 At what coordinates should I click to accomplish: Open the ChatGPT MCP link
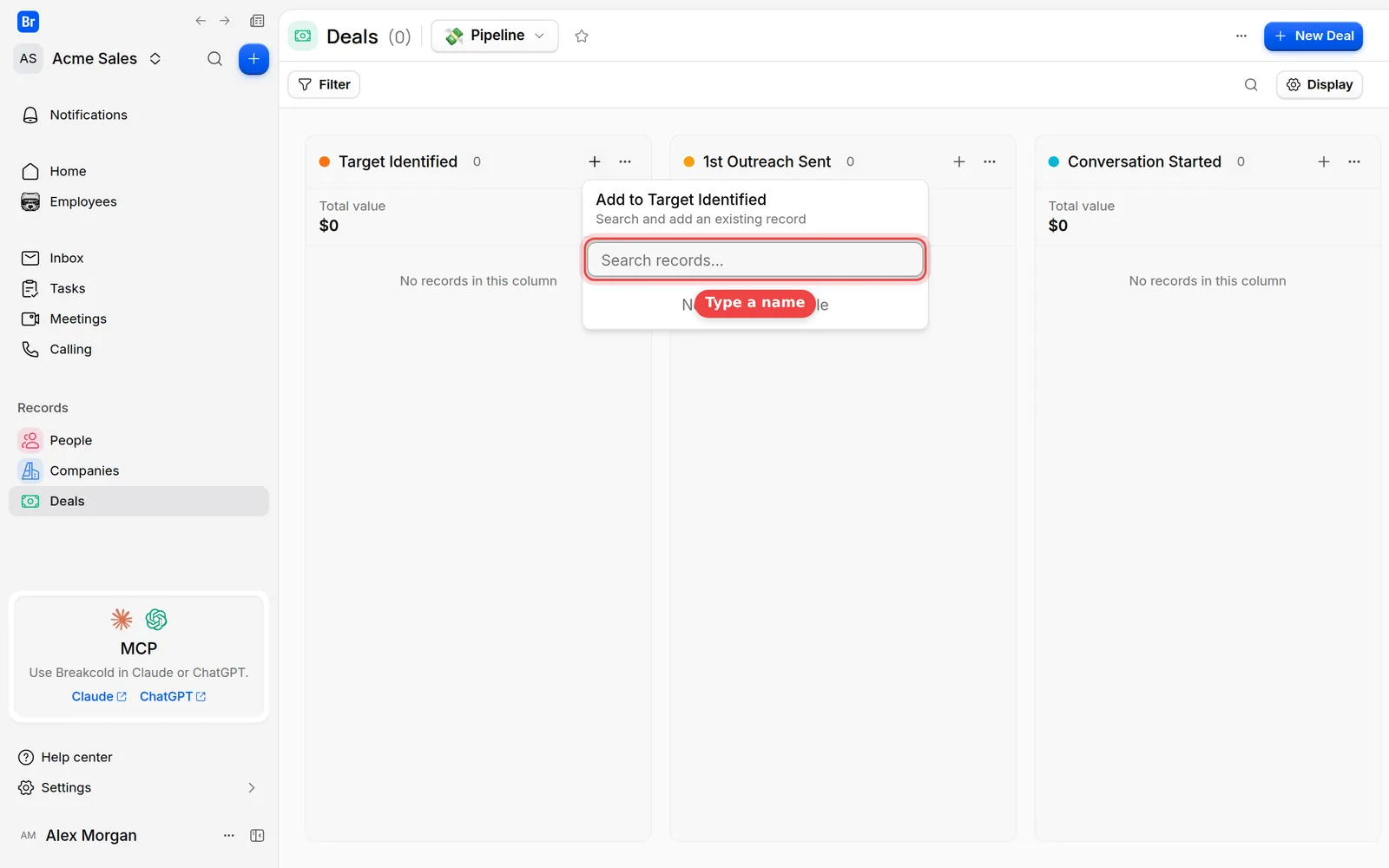[x=173, y=696]
